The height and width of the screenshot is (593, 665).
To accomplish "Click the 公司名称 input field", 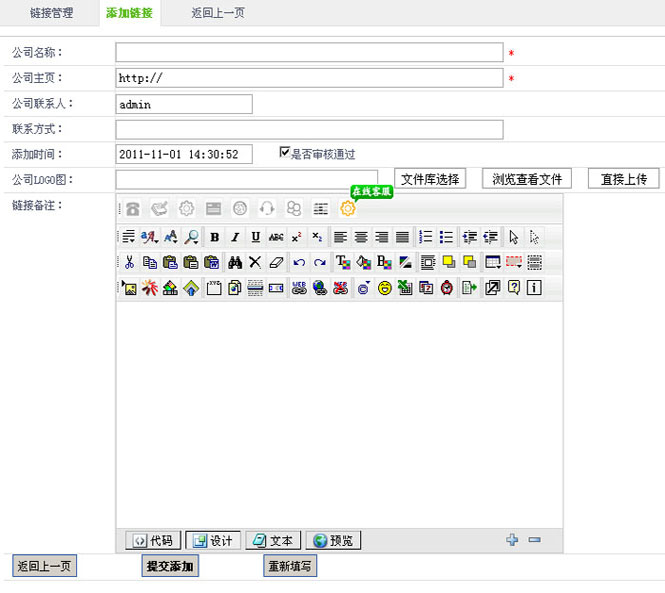I will 309,53.
